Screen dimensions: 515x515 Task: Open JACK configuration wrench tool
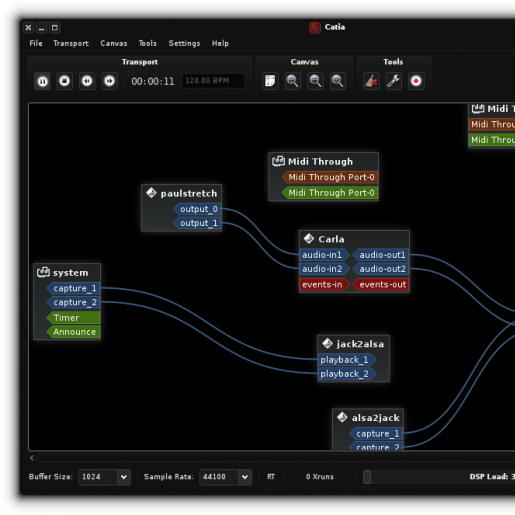(x=393, y=81)
